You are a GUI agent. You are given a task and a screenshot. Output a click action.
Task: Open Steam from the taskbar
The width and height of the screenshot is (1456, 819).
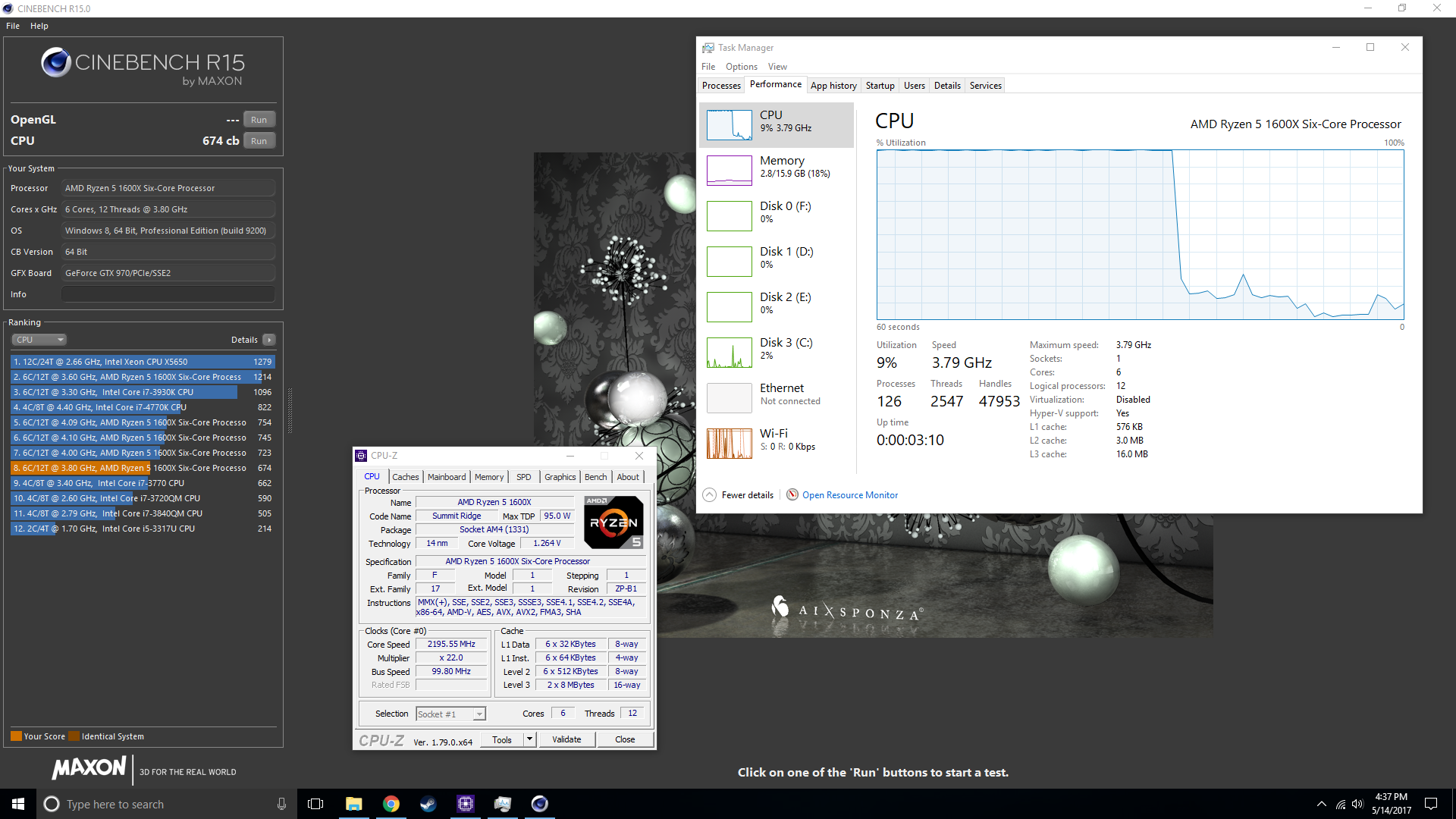[428, 804]
